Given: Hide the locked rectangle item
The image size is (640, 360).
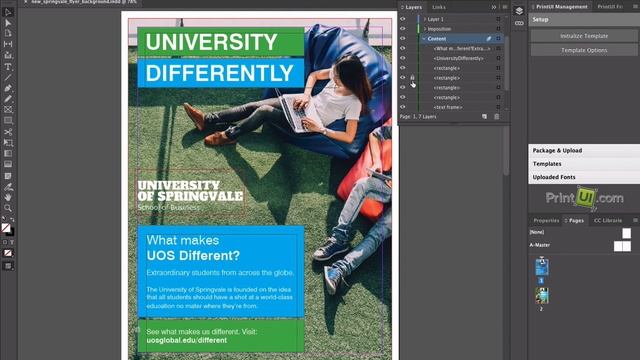Looking at the screenshot, I should point(403,78).
